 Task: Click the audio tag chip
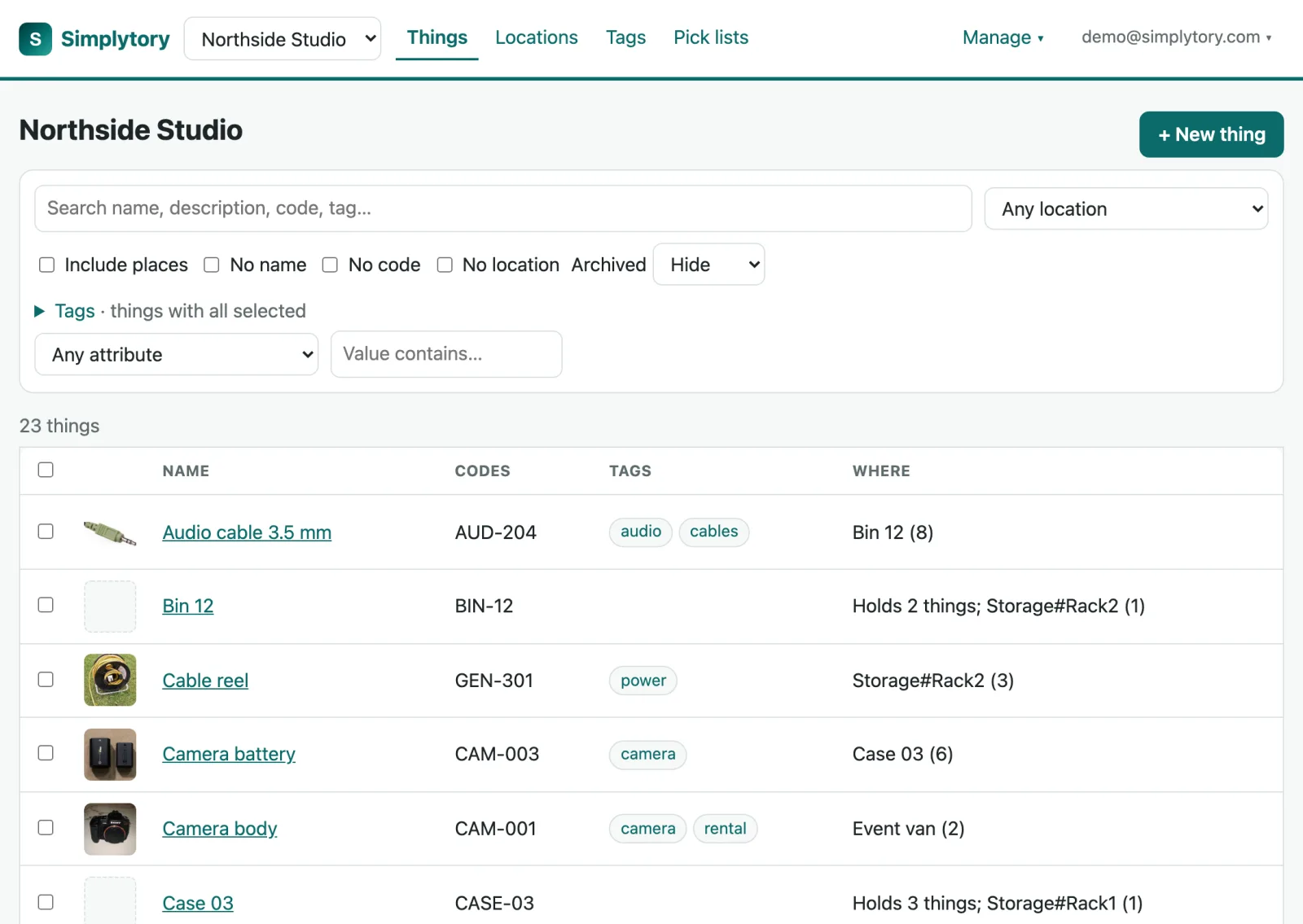tap(641, 532)
